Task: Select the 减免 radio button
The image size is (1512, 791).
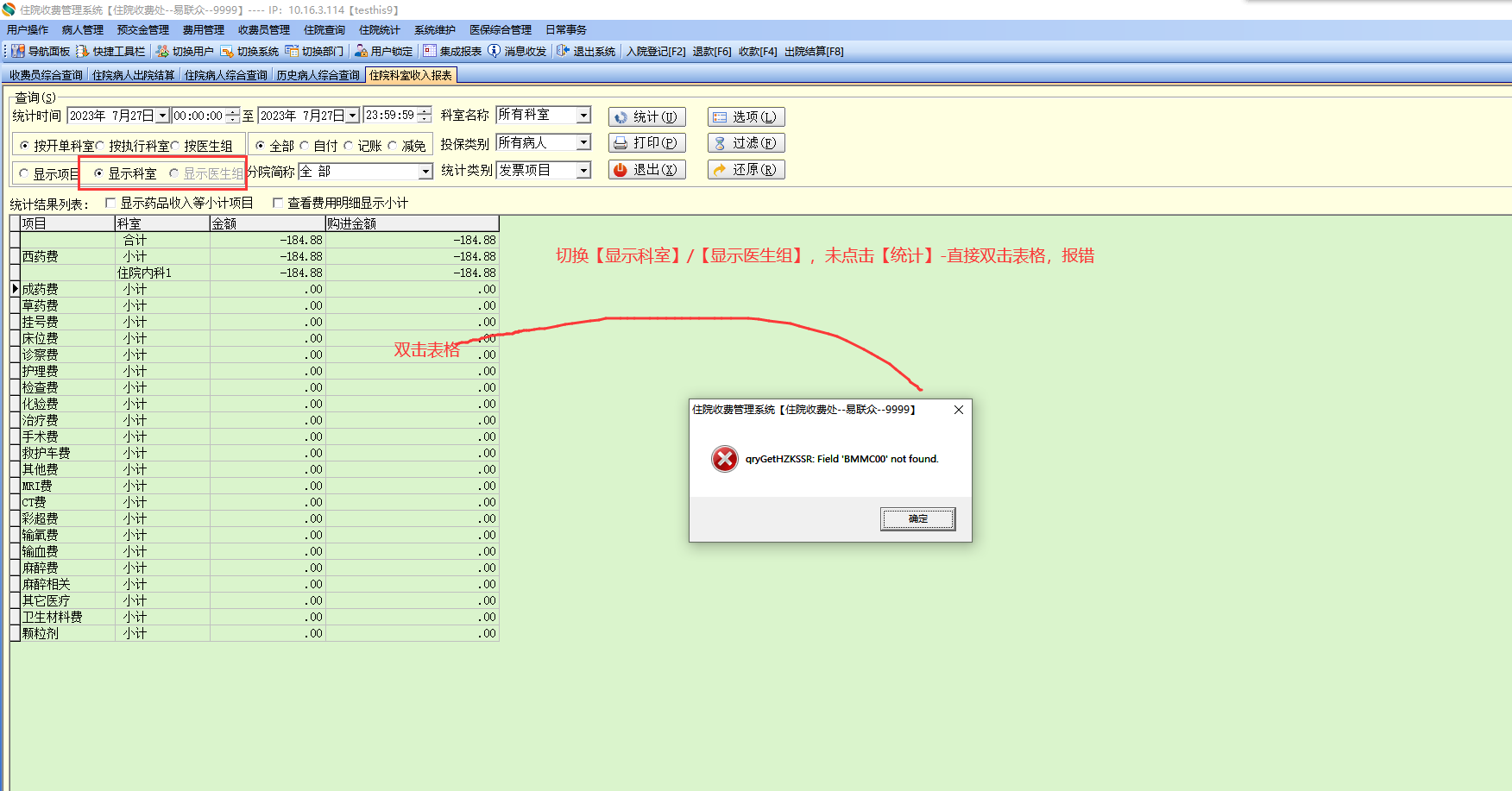Action: coord(393,146)
